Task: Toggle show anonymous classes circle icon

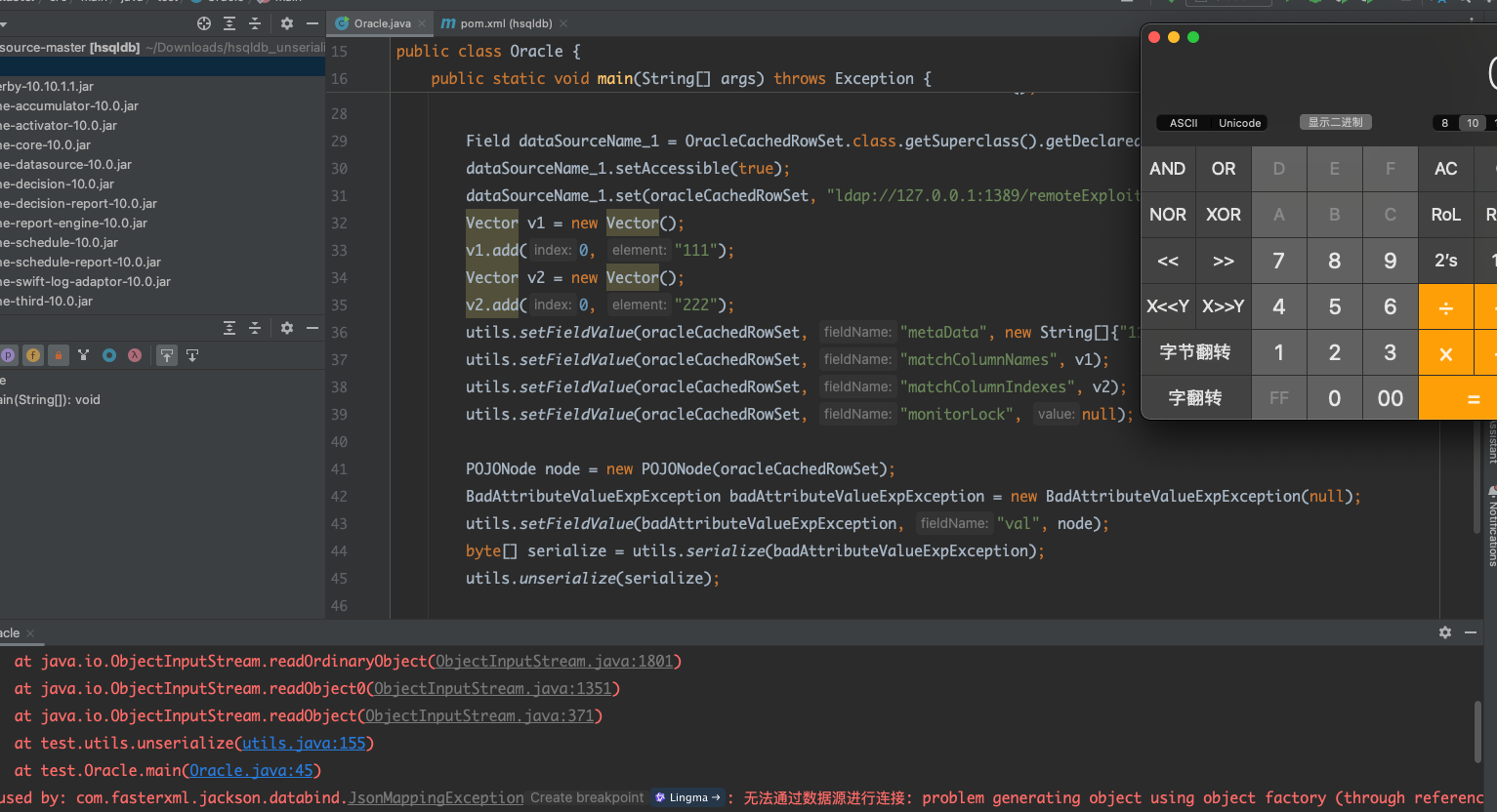Action: (109, 355)
